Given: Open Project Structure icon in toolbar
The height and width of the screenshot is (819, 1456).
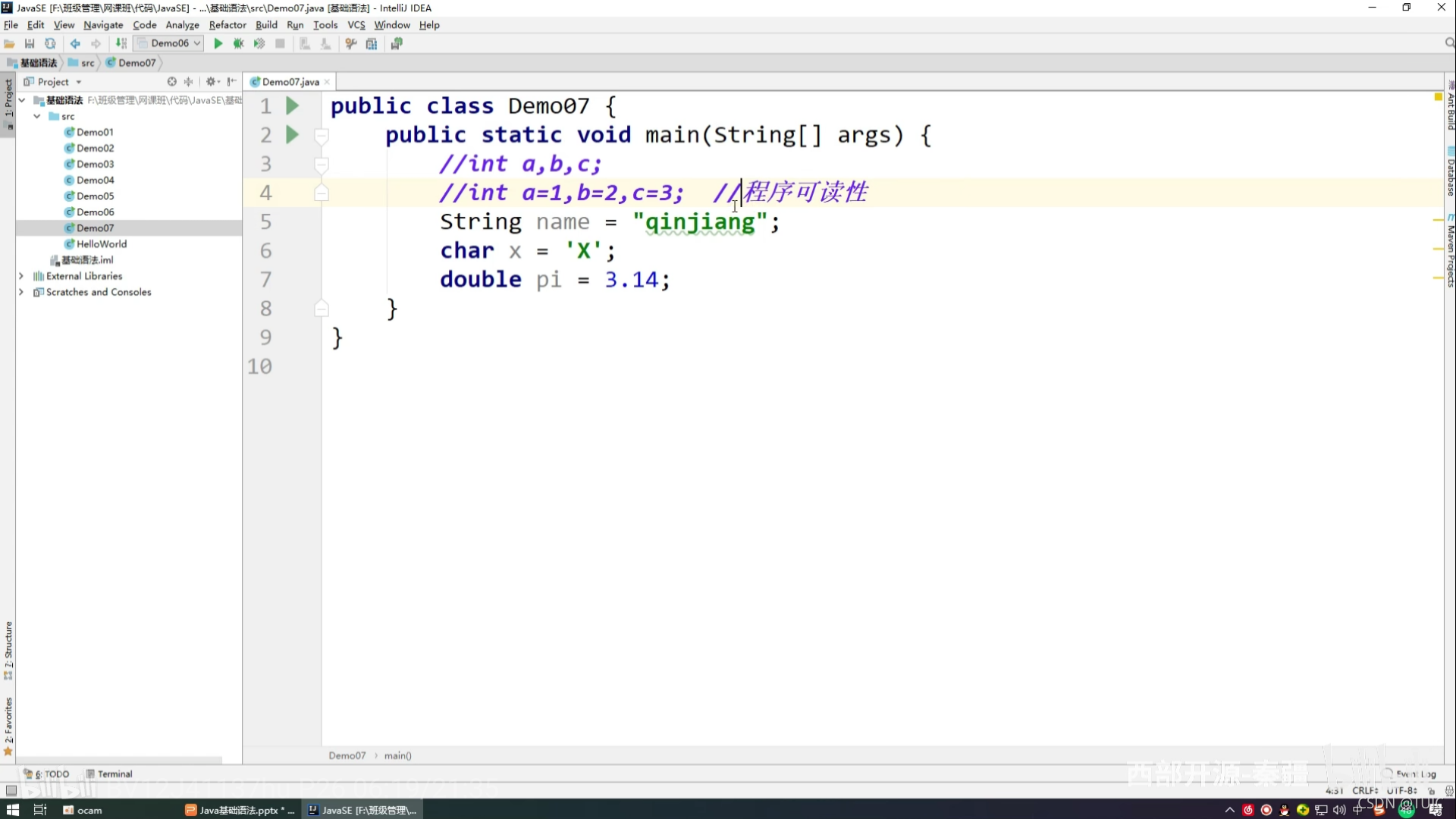Looking at the screenshot, I should 372,44.
